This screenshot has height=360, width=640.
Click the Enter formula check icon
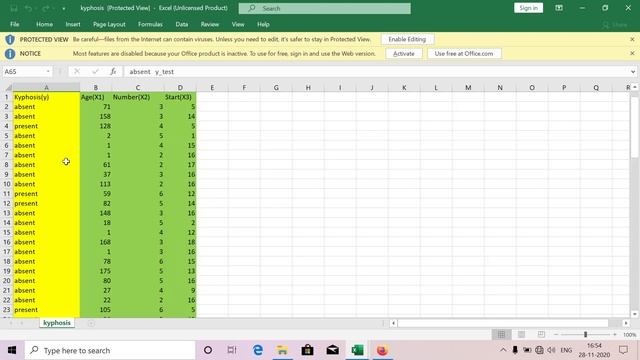(x=95, y=71)
